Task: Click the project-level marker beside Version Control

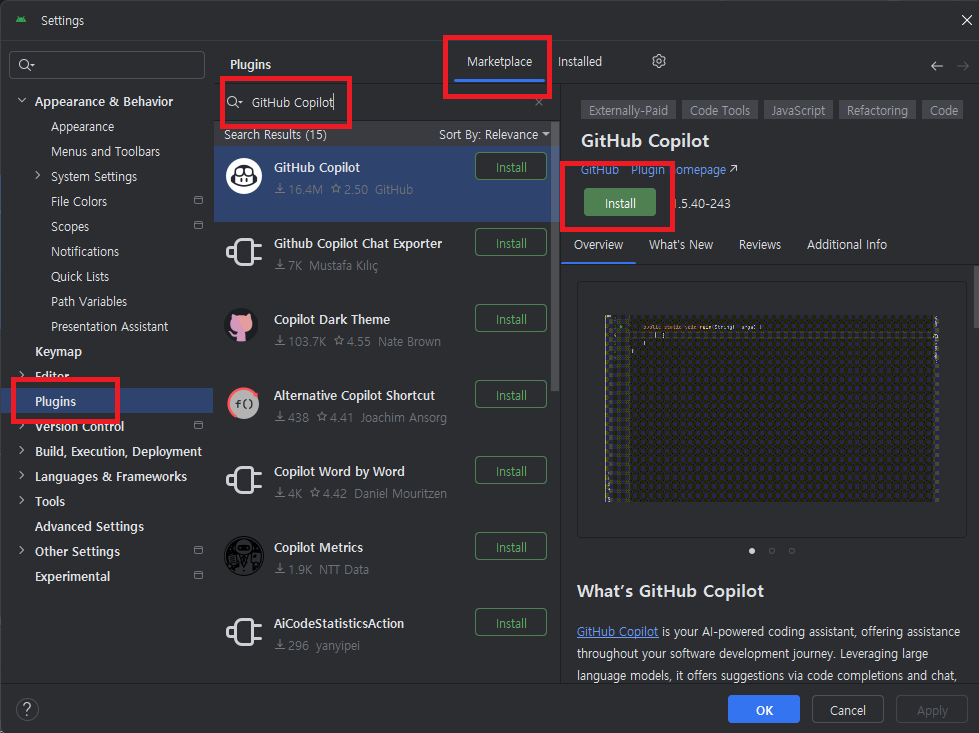Action: [x=199, y=425]
